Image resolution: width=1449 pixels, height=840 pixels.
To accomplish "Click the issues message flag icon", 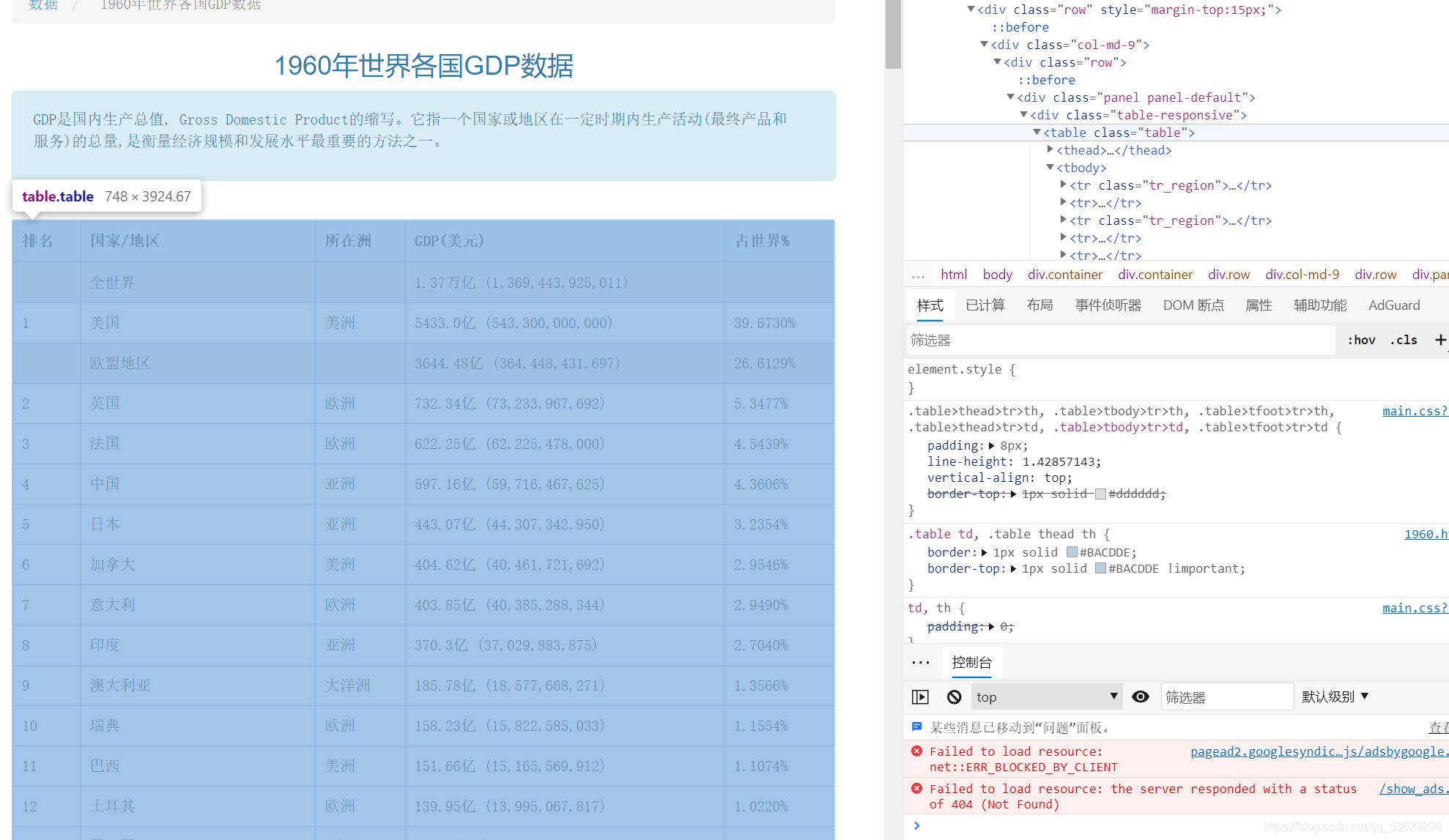I will [916, 727].
